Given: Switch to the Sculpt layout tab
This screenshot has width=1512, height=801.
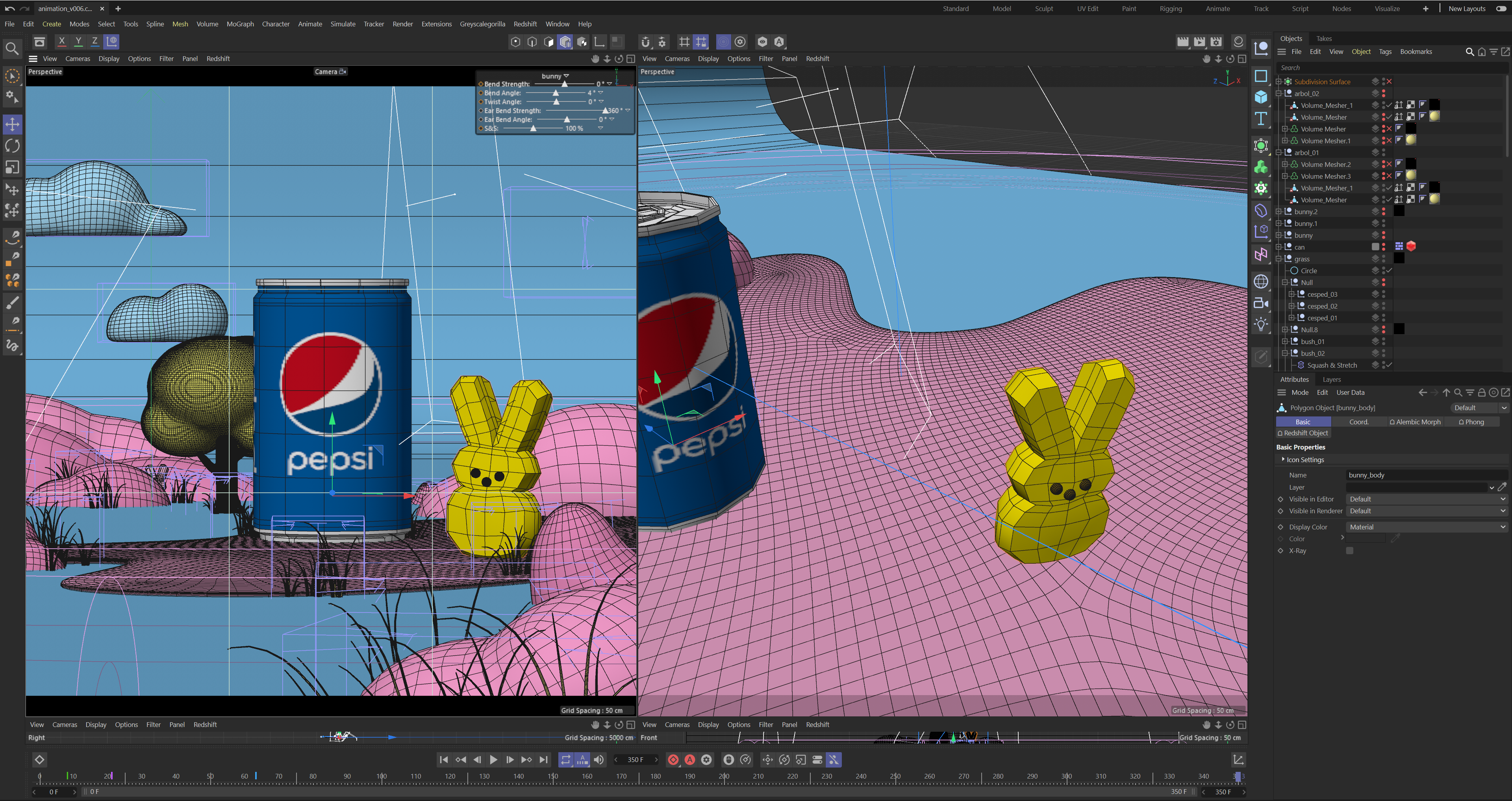Looking at the screenshot, I should click(1043, 9).
